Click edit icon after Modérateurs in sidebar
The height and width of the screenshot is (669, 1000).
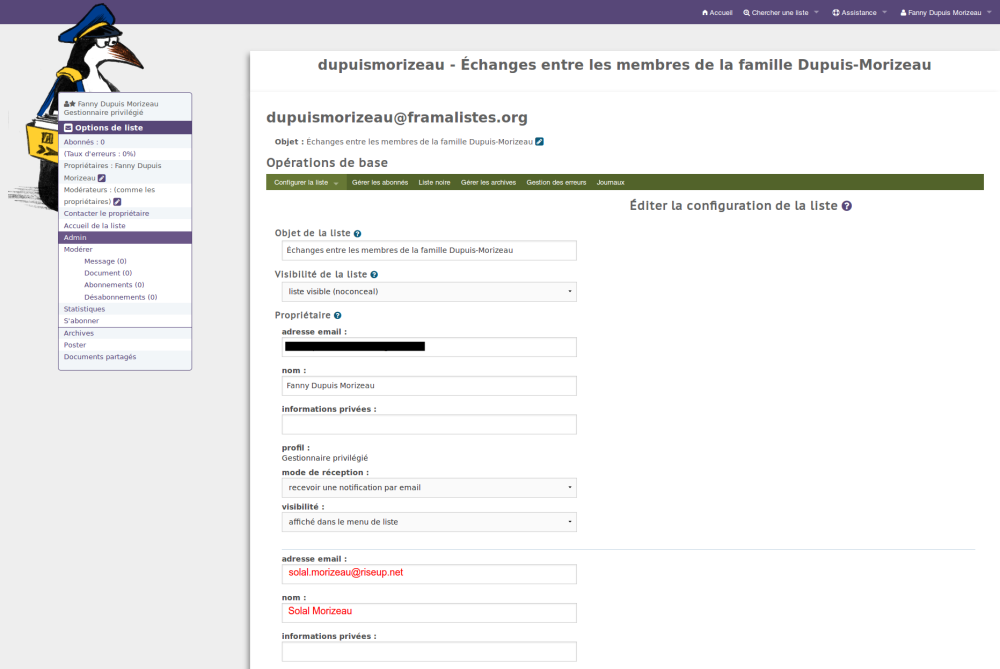[117, 202]
